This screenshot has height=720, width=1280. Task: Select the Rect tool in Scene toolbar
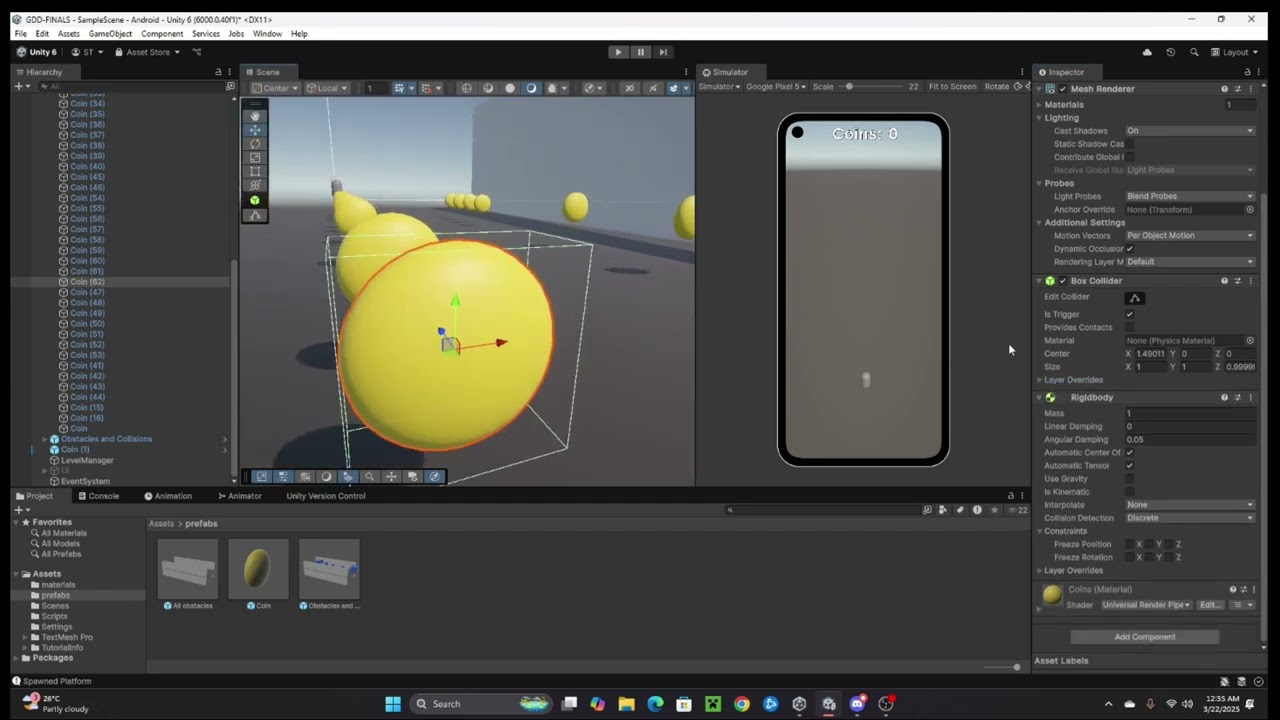pyautogui.click(x=255, y=172)
